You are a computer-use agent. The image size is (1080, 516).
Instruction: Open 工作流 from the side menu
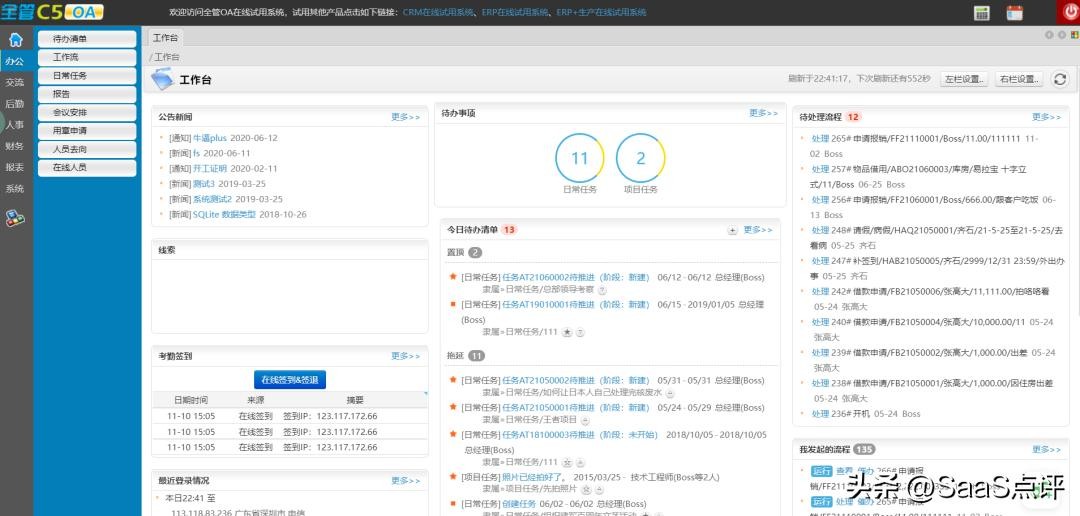87,57
